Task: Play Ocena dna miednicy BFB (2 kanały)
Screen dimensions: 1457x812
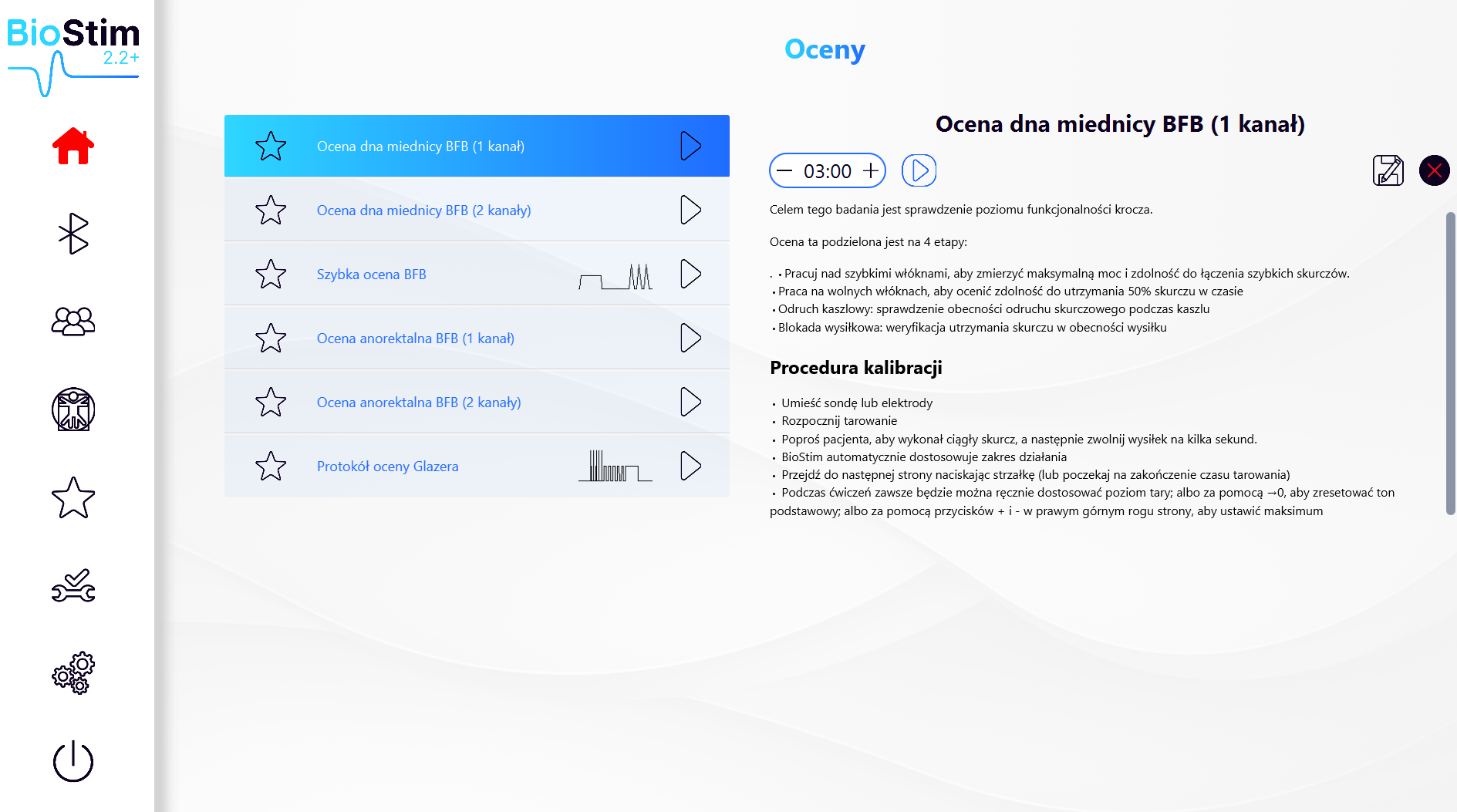Action: (691, 210)
